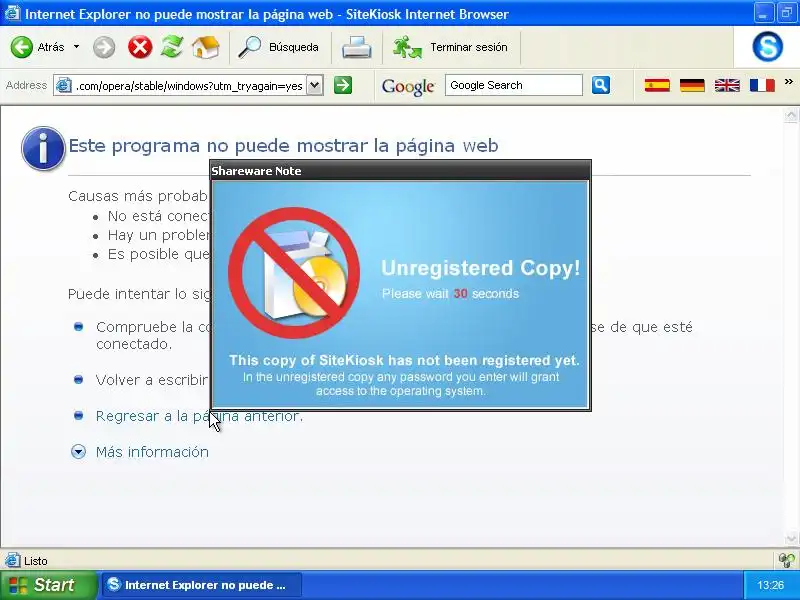This screenshot has width=800, height=600.
Task: Click Regresar a la página anterior link
Action: click(199, 416)
